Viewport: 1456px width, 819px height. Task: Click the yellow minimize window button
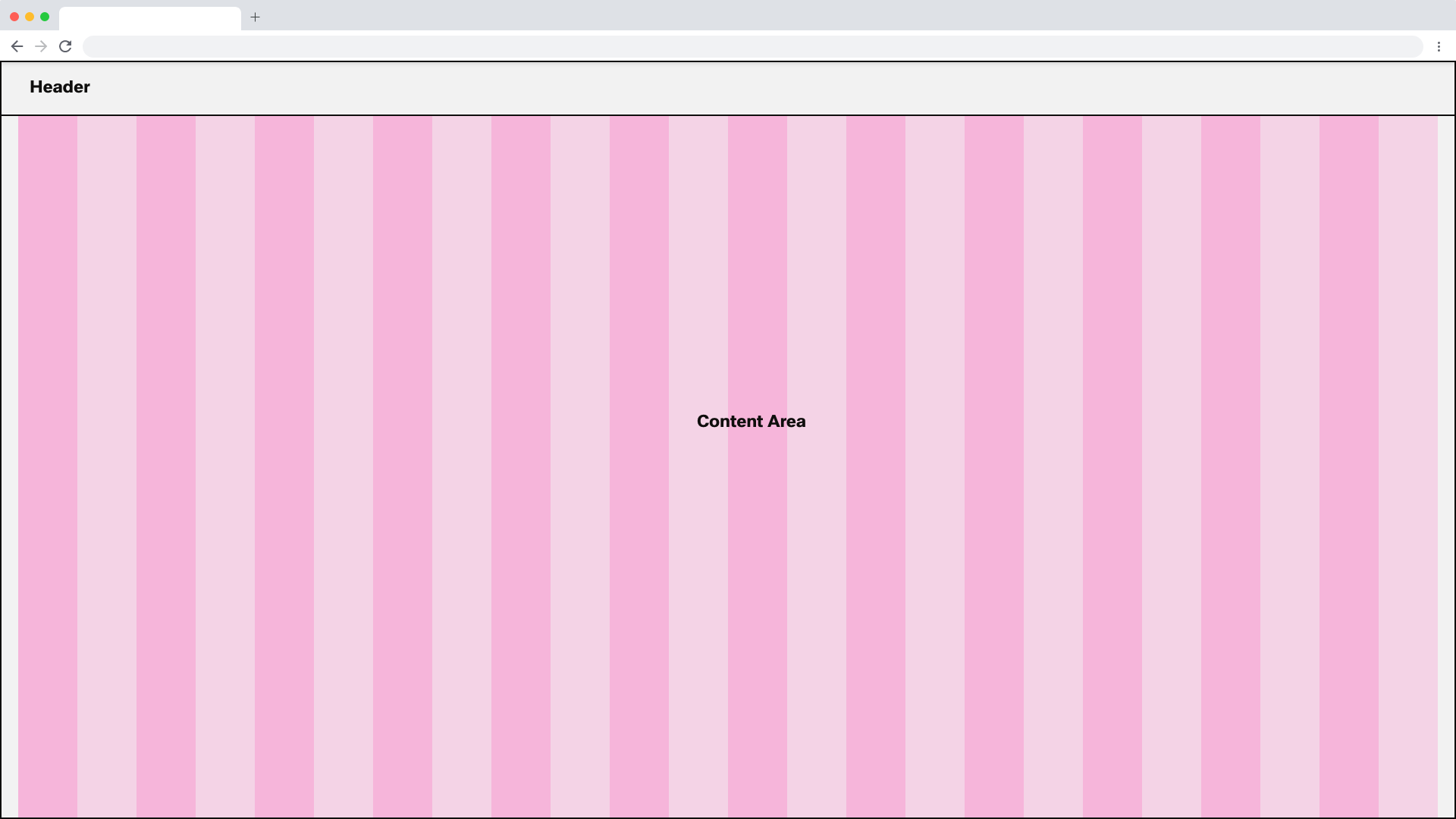[30, 17]
